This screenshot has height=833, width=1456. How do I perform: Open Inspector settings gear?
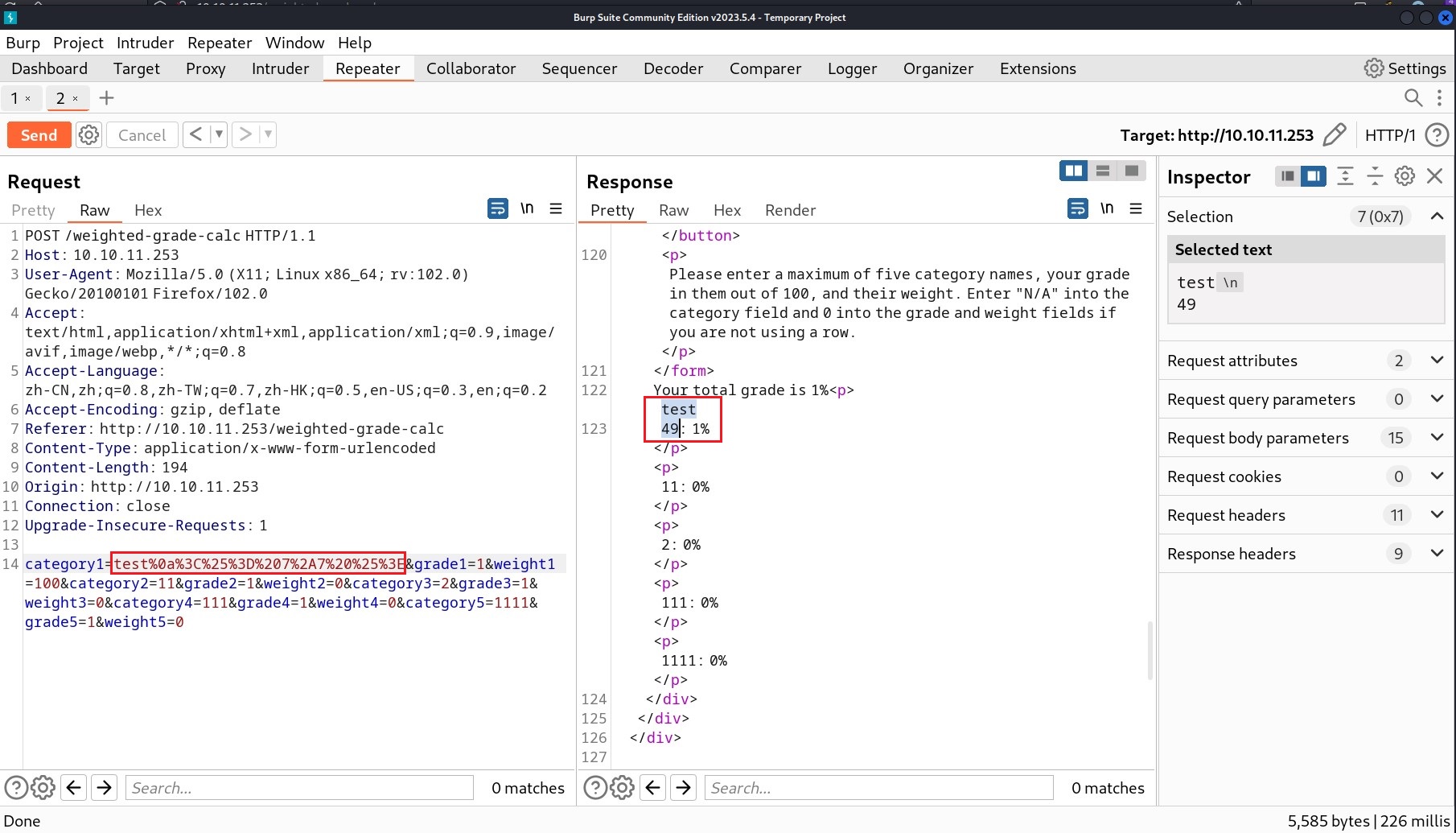click(1405, 176)
